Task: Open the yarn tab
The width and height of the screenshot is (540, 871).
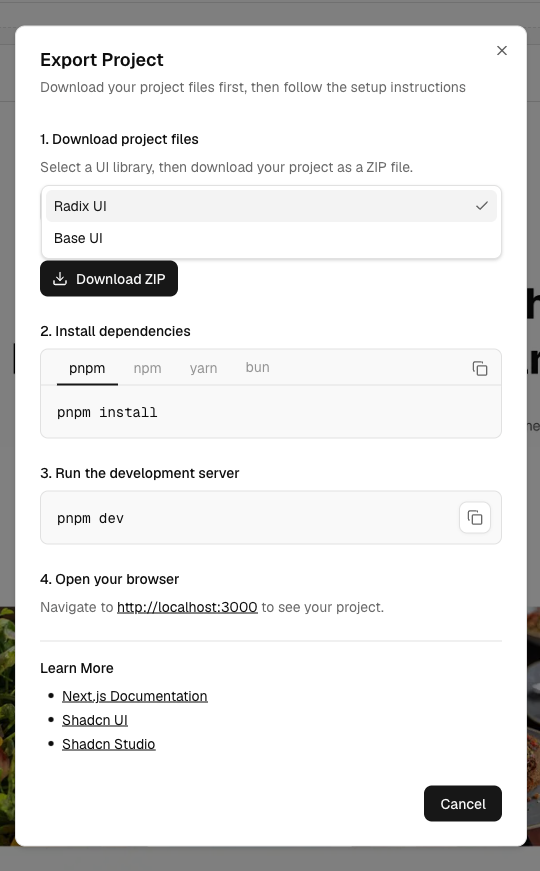Action: point(203,368)
